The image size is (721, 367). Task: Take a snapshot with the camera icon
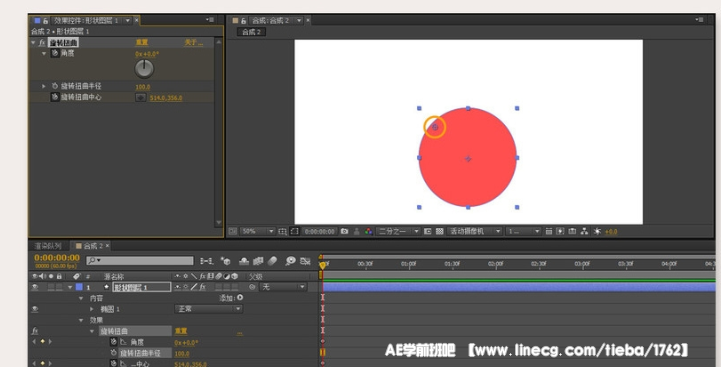[x=344, y=231]
